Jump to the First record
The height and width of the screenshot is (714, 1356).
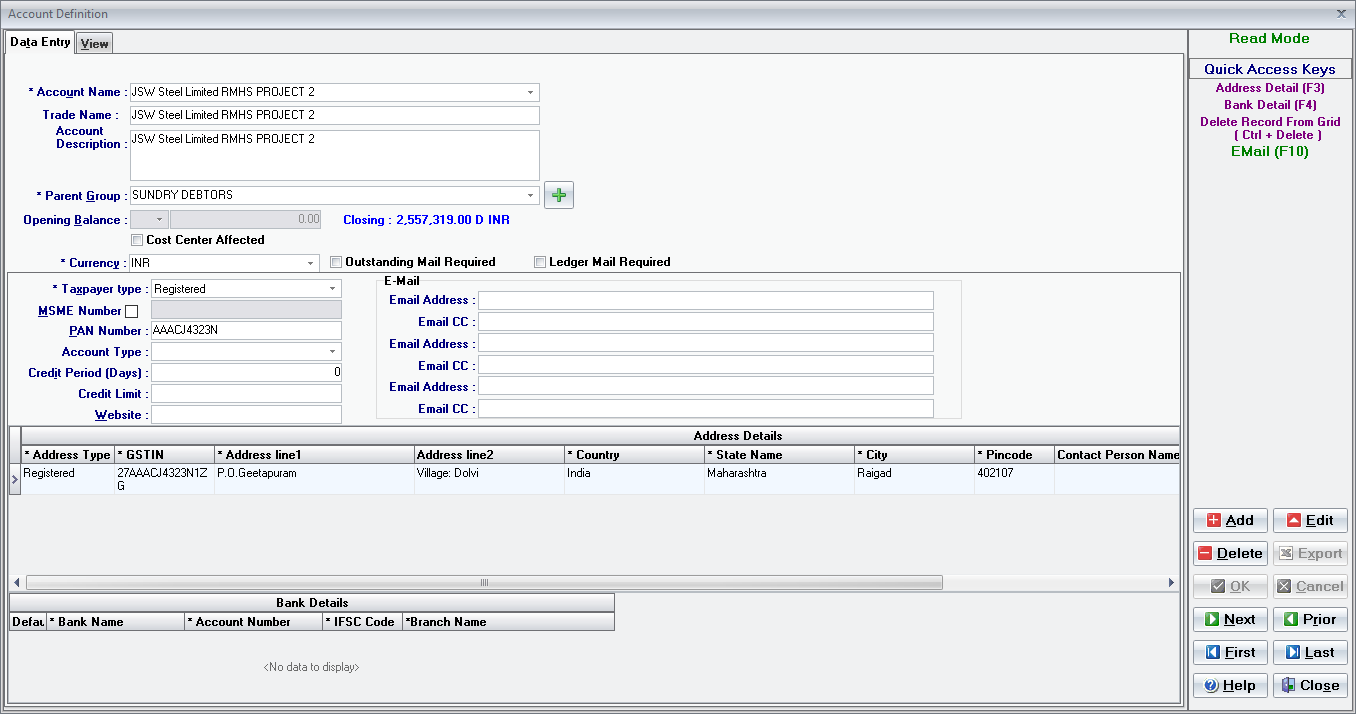1230,652
